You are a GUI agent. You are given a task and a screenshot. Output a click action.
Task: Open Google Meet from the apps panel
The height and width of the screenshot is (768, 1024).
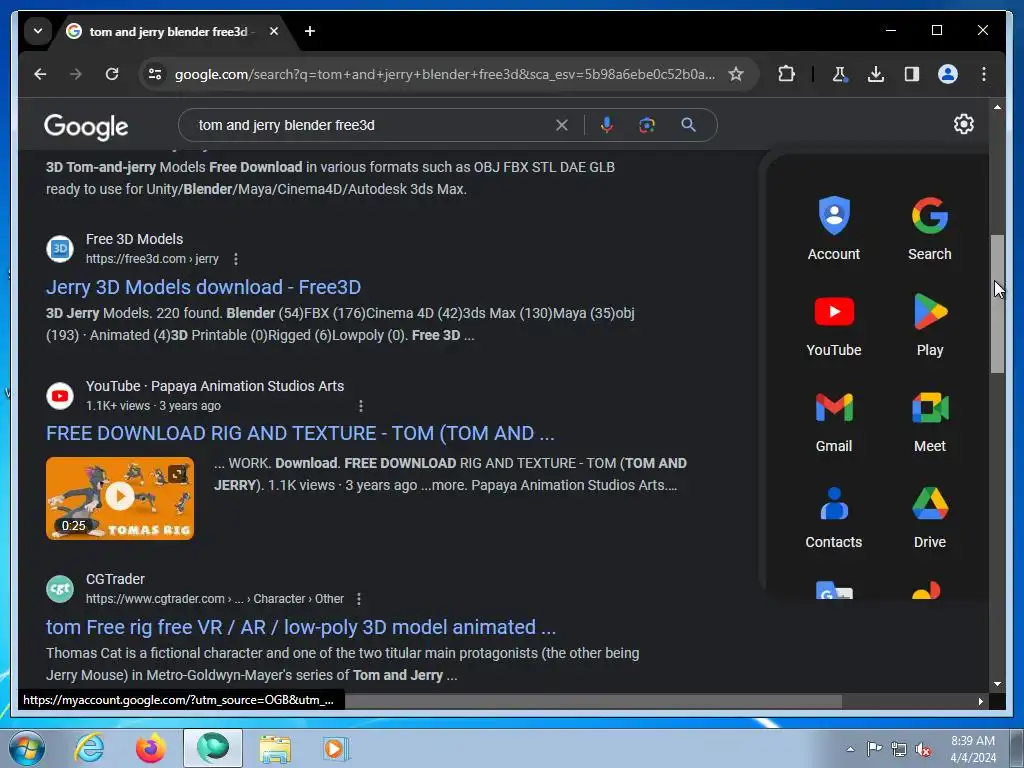tap(929, 421)
